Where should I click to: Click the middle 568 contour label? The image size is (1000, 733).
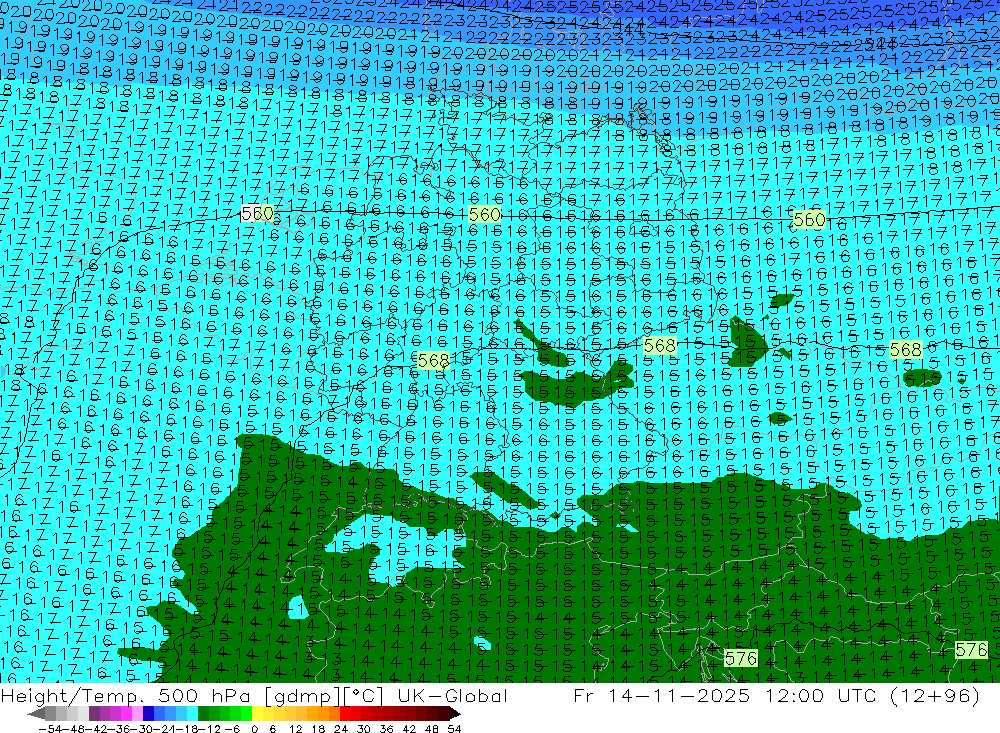tap(659, 346)
